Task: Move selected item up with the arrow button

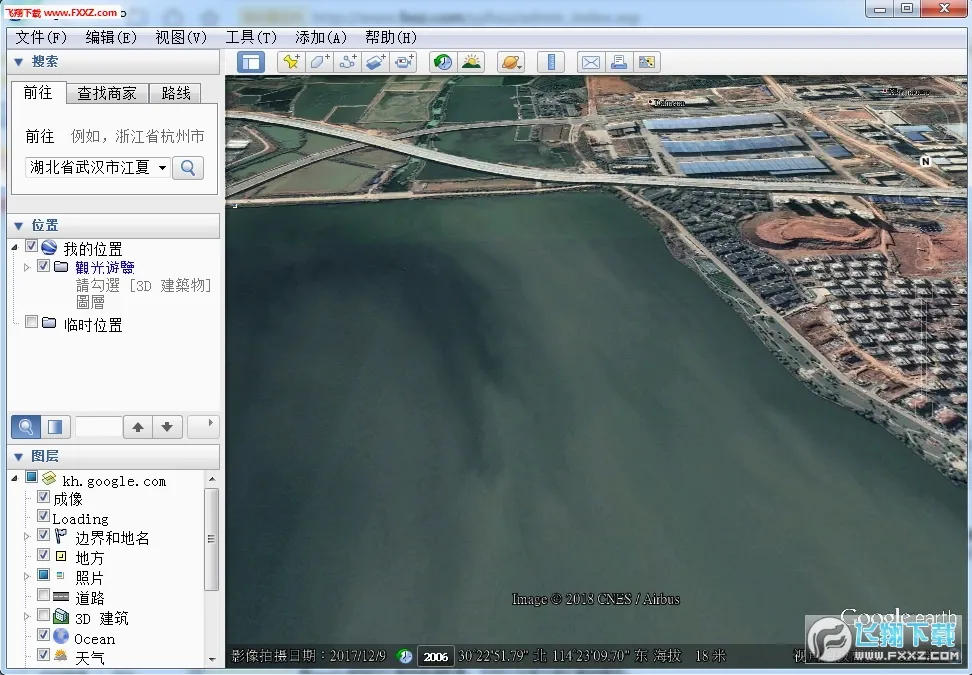Action: pos(138,427)
